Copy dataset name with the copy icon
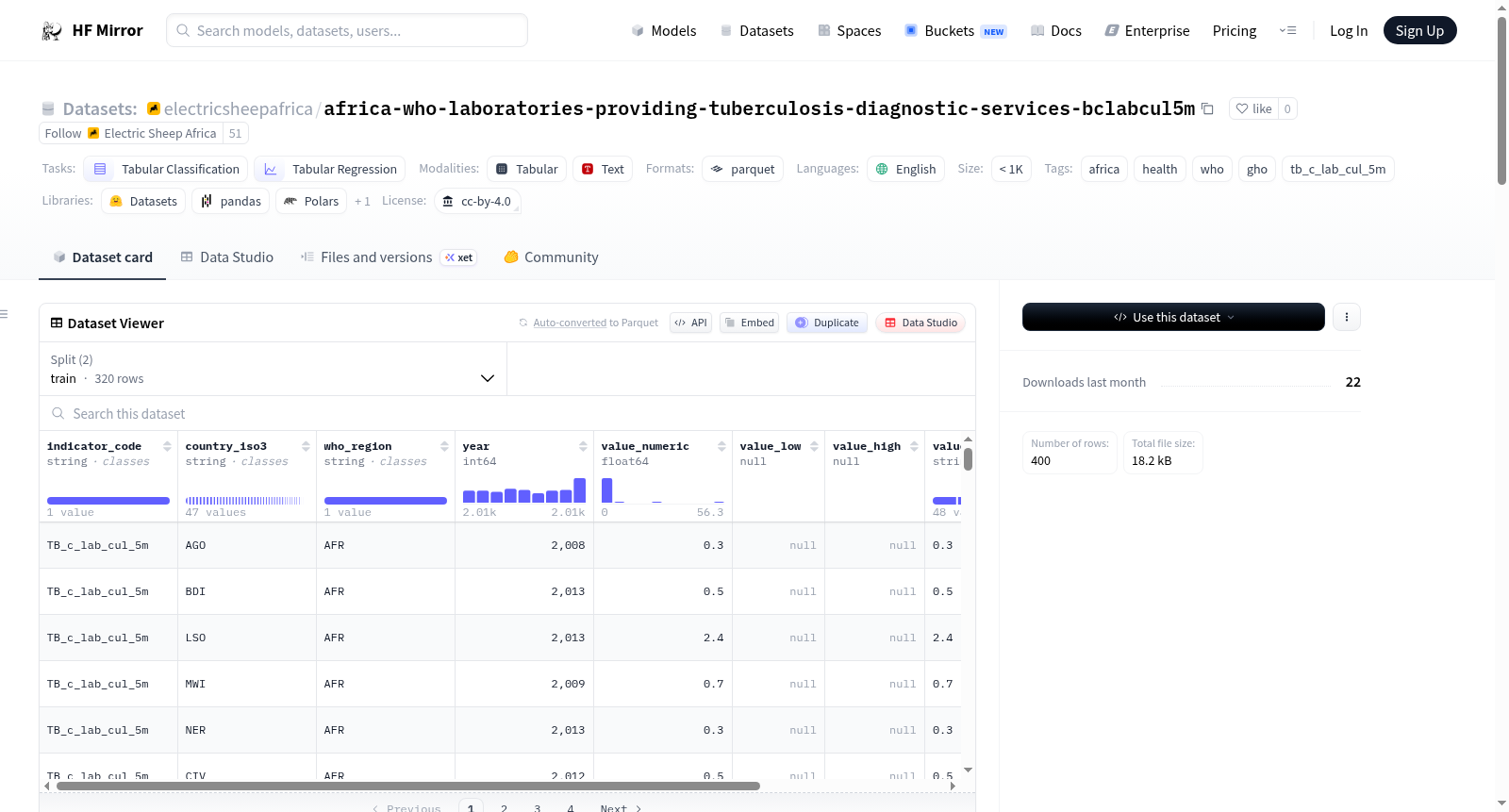 pos(1207,108)
